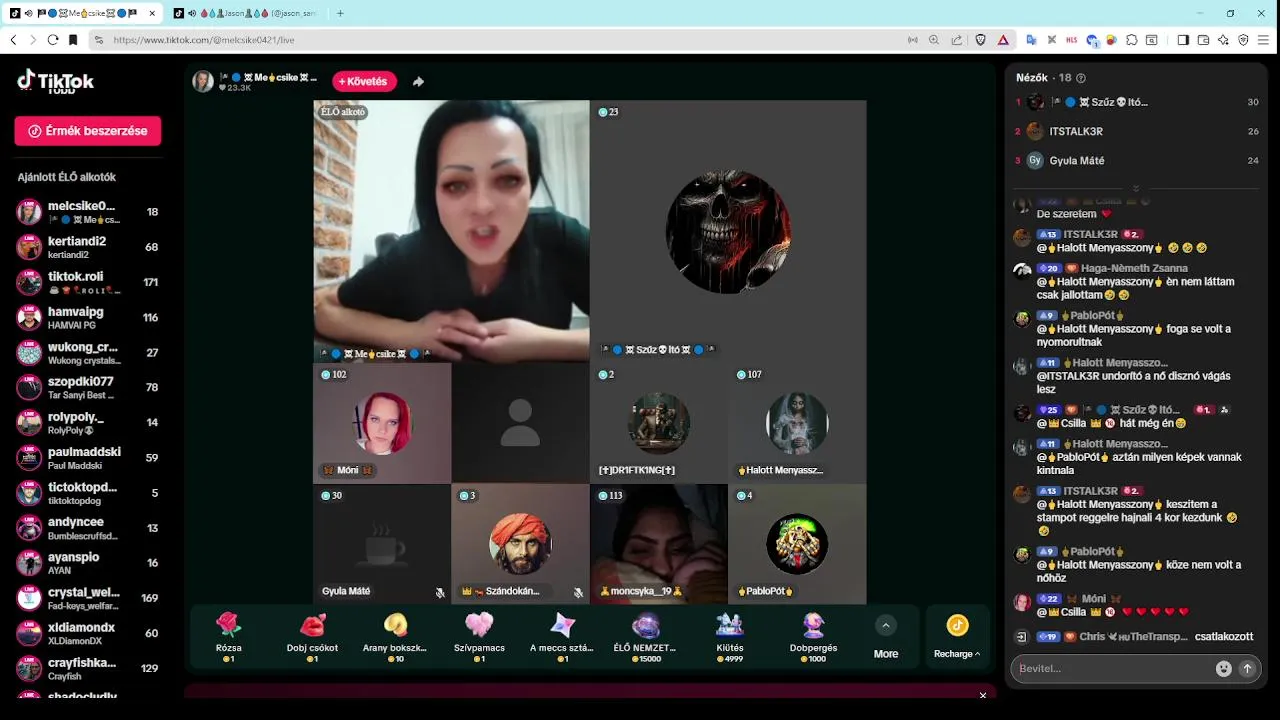
Task: Click Gyula Máté's muted microphone icon
Action: pos(440,592)
